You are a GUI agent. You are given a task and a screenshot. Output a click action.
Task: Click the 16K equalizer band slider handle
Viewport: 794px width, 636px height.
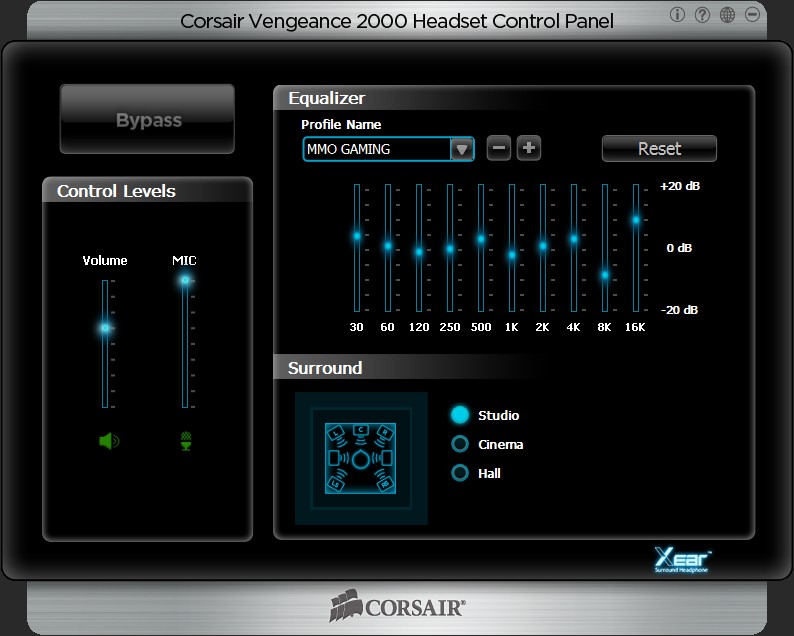point(635,220)
